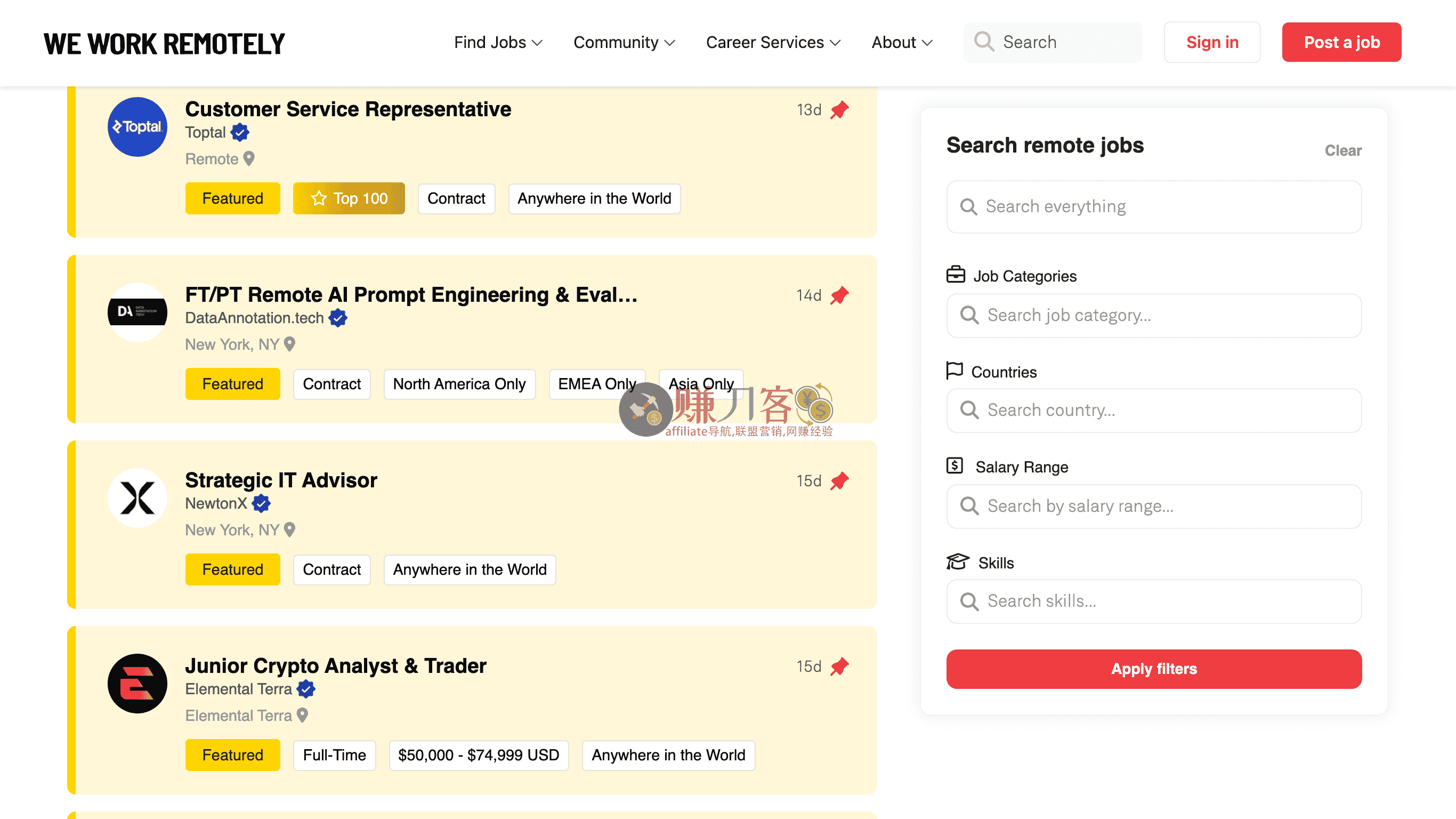Click the Contract tag on the DataAnnotation.tech job

332,384
